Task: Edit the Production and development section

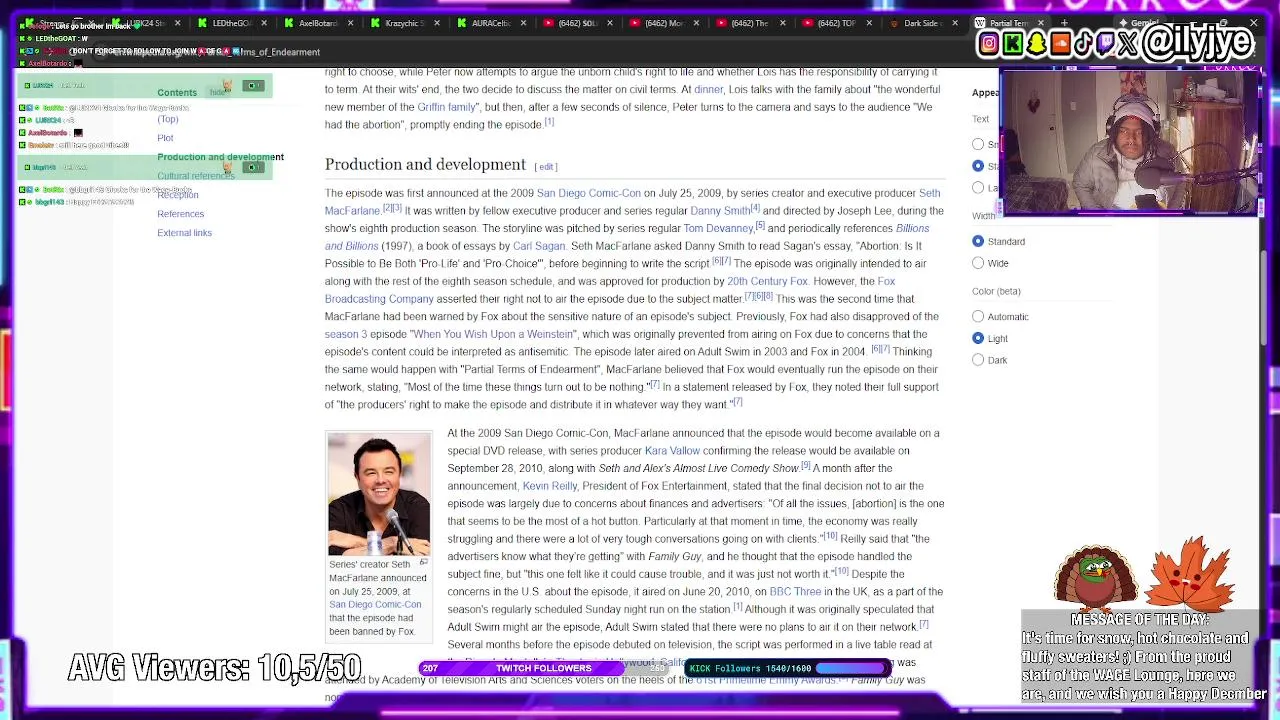Action: click(x=546, y=167)
